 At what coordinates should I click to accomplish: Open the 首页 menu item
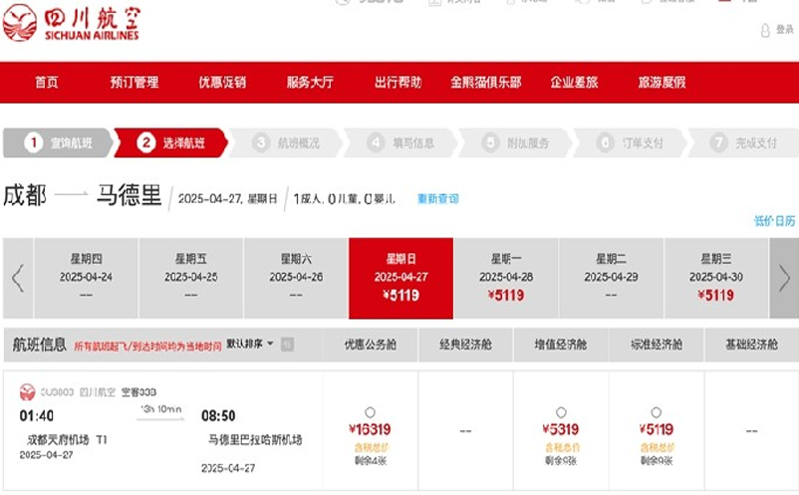pos(46,82)
